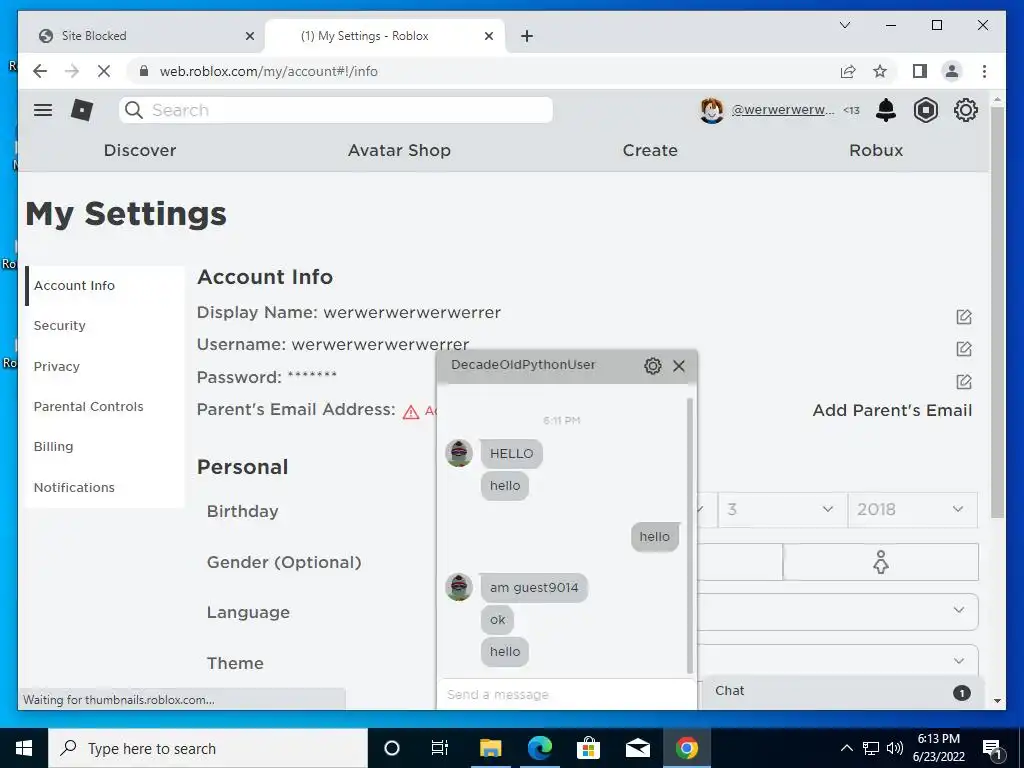Screen dimensions: 1024x768
Task: Open the Chrome three-dot menu
Action: [x=984, y=71]
